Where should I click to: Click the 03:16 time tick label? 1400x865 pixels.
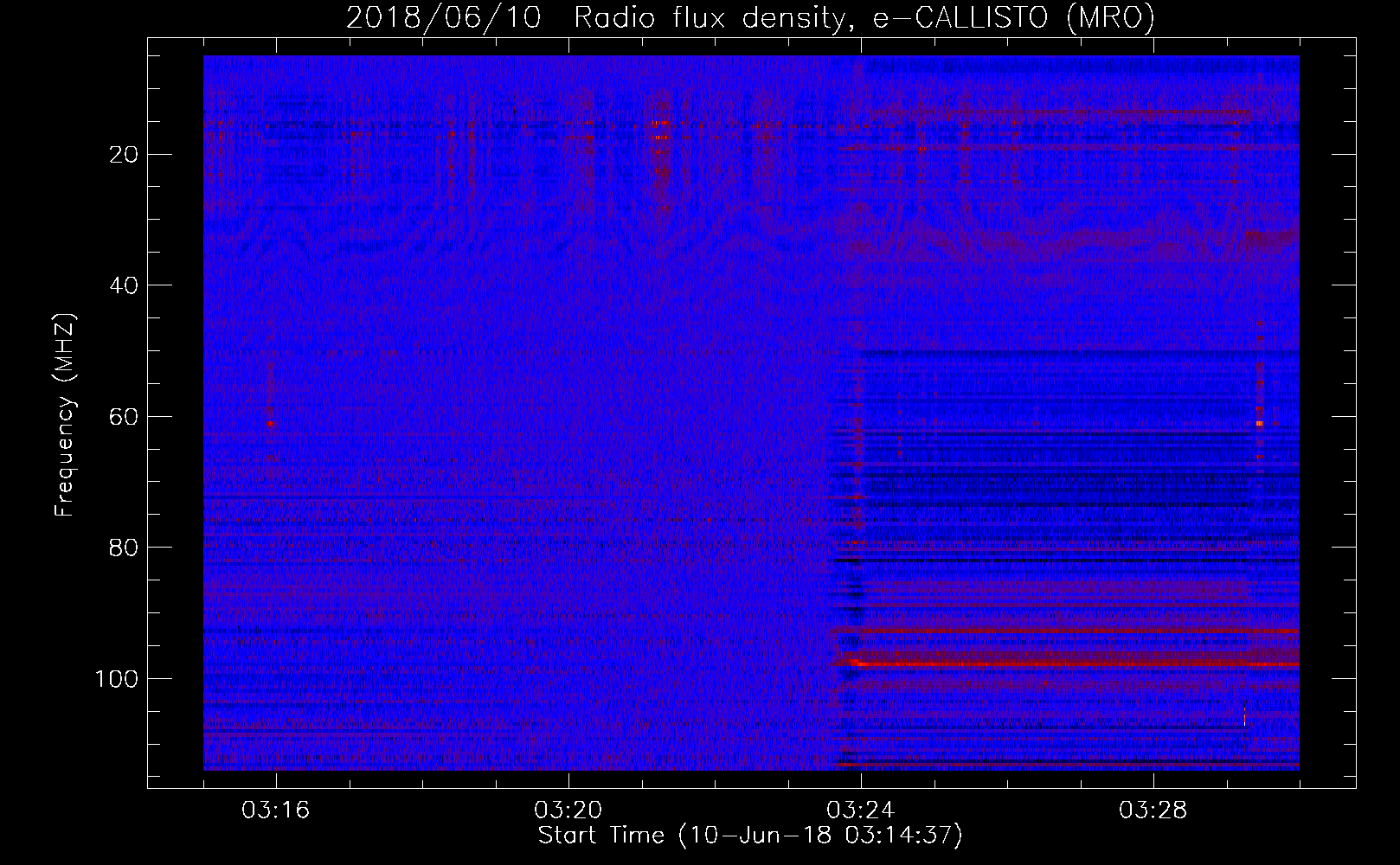(x=275, y=811)
